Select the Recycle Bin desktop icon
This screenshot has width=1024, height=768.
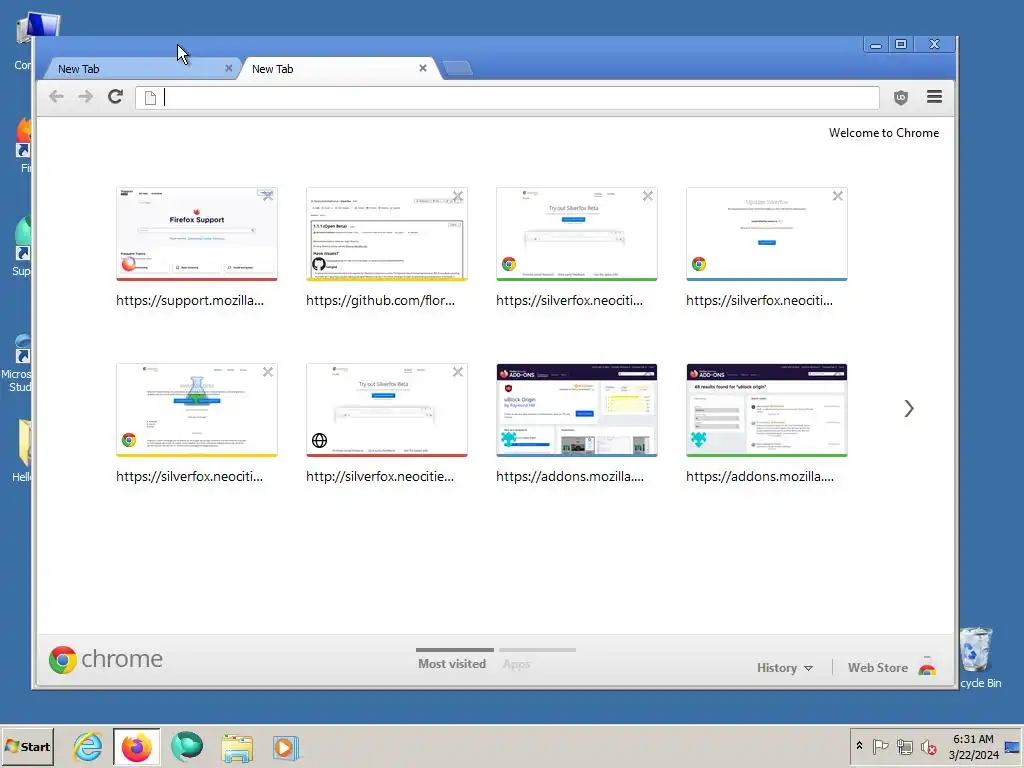point(980,658)
